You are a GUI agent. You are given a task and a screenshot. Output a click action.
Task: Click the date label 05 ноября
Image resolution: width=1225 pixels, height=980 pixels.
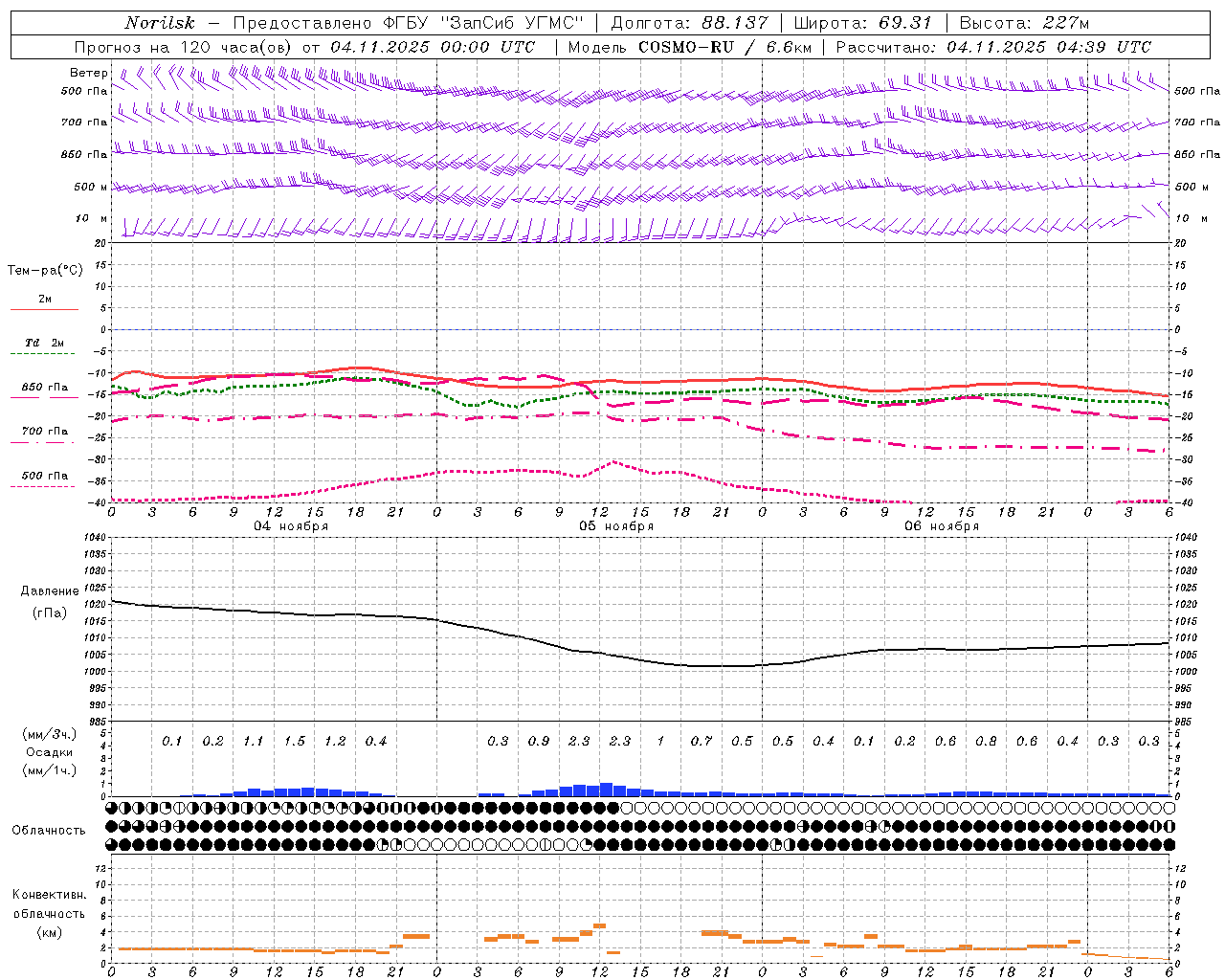[x=616, y=526]
